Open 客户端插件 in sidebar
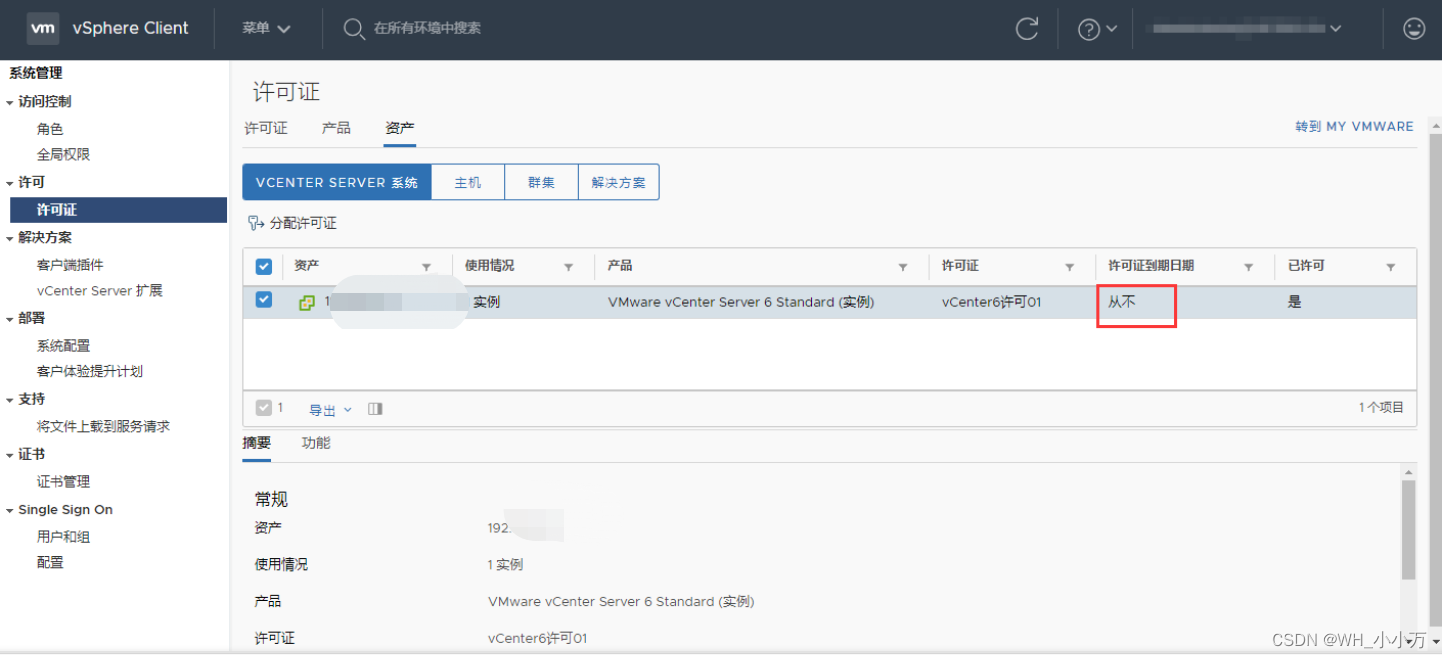The image size is (1442, 658). tap(70, 265)
